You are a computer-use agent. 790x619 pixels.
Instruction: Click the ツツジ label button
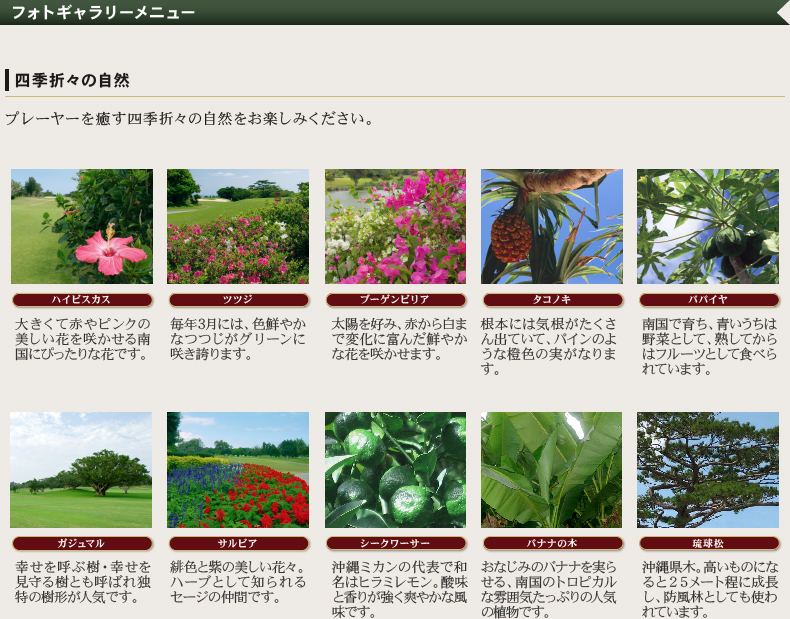239,300
